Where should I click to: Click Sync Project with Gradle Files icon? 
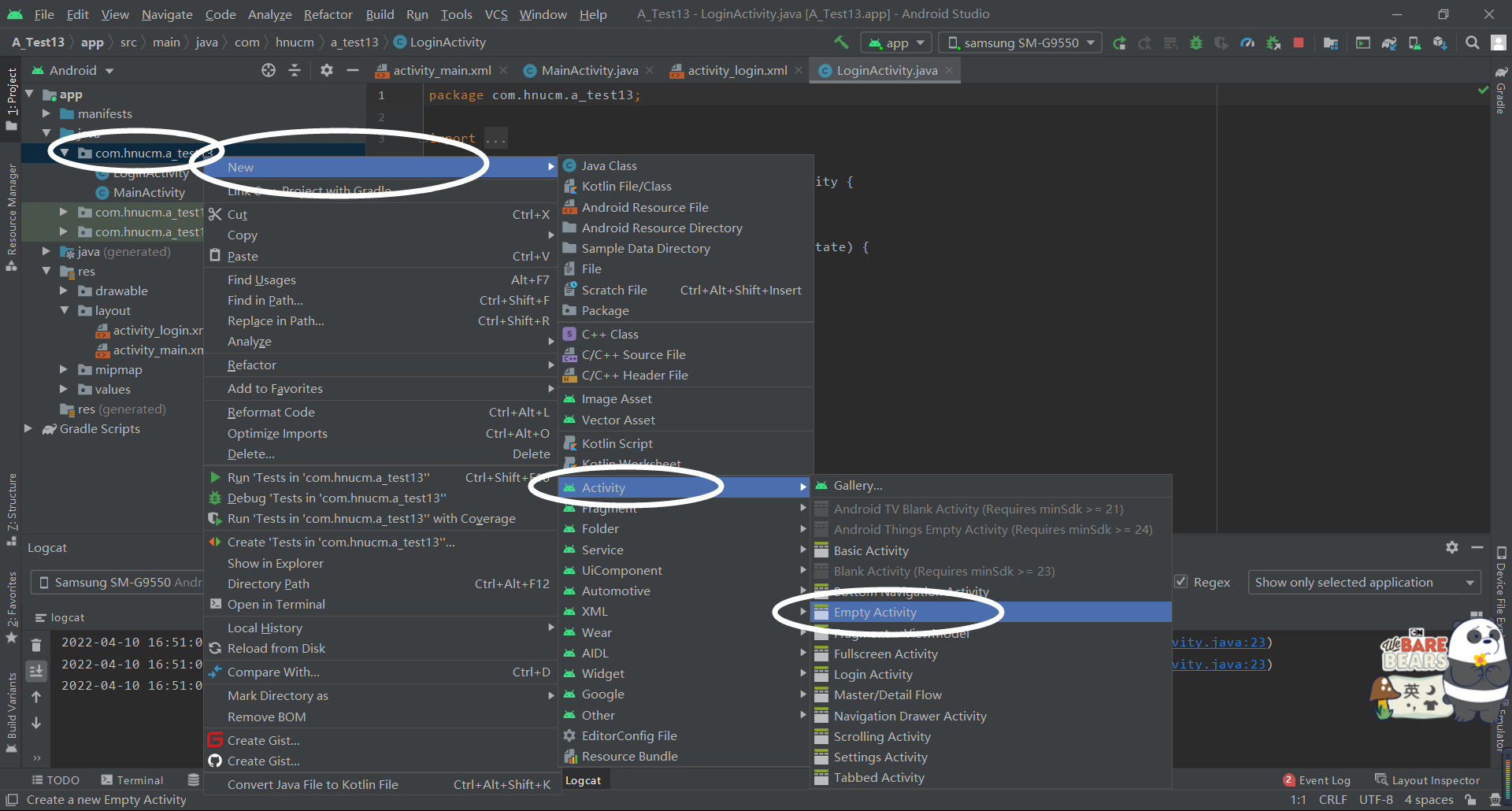[x=1389, y=43]
